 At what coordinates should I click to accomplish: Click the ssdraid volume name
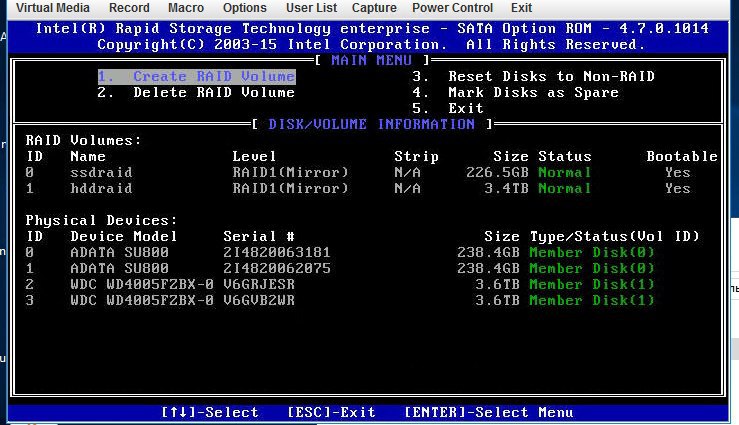tap(101, 172)
